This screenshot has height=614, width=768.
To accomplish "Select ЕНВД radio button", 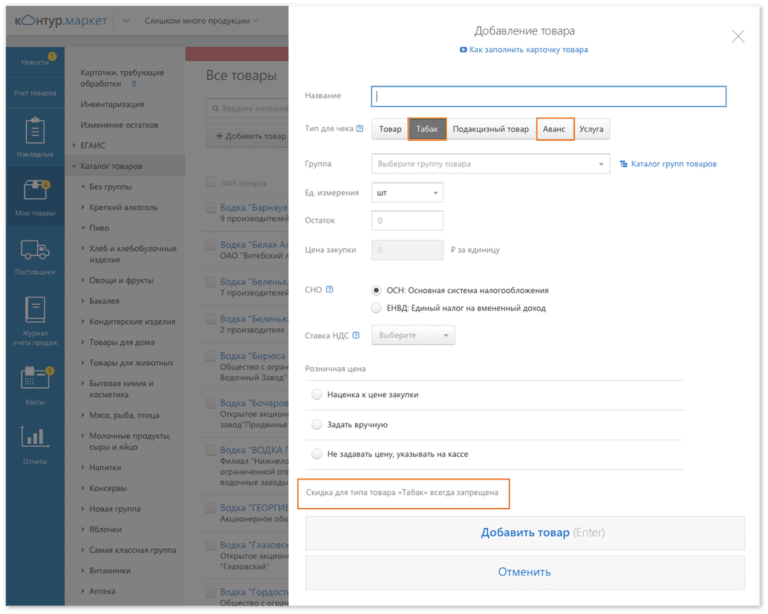I will tap(376, 308).
